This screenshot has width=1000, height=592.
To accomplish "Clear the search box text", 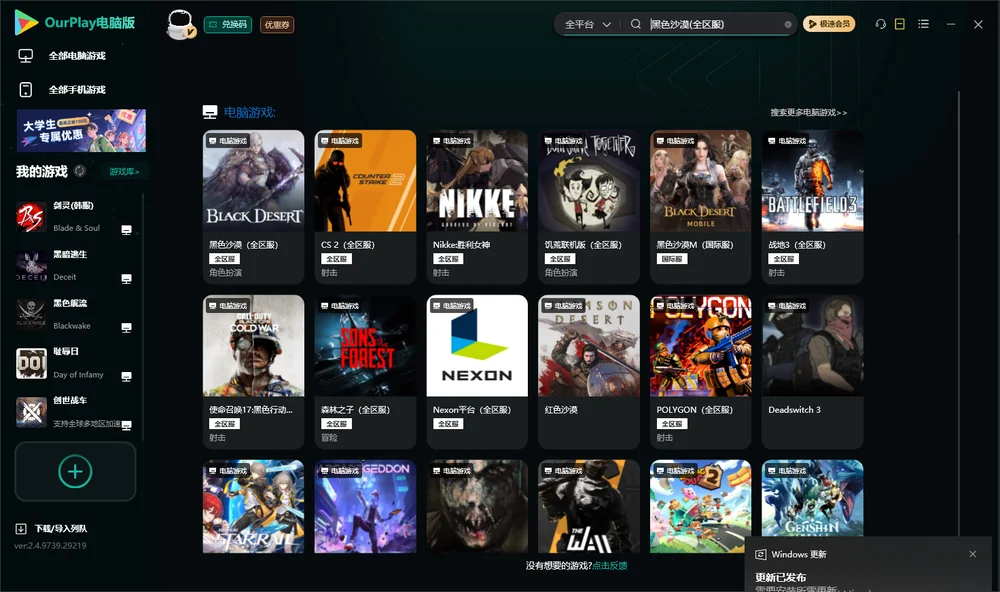I will coord(788,25).
